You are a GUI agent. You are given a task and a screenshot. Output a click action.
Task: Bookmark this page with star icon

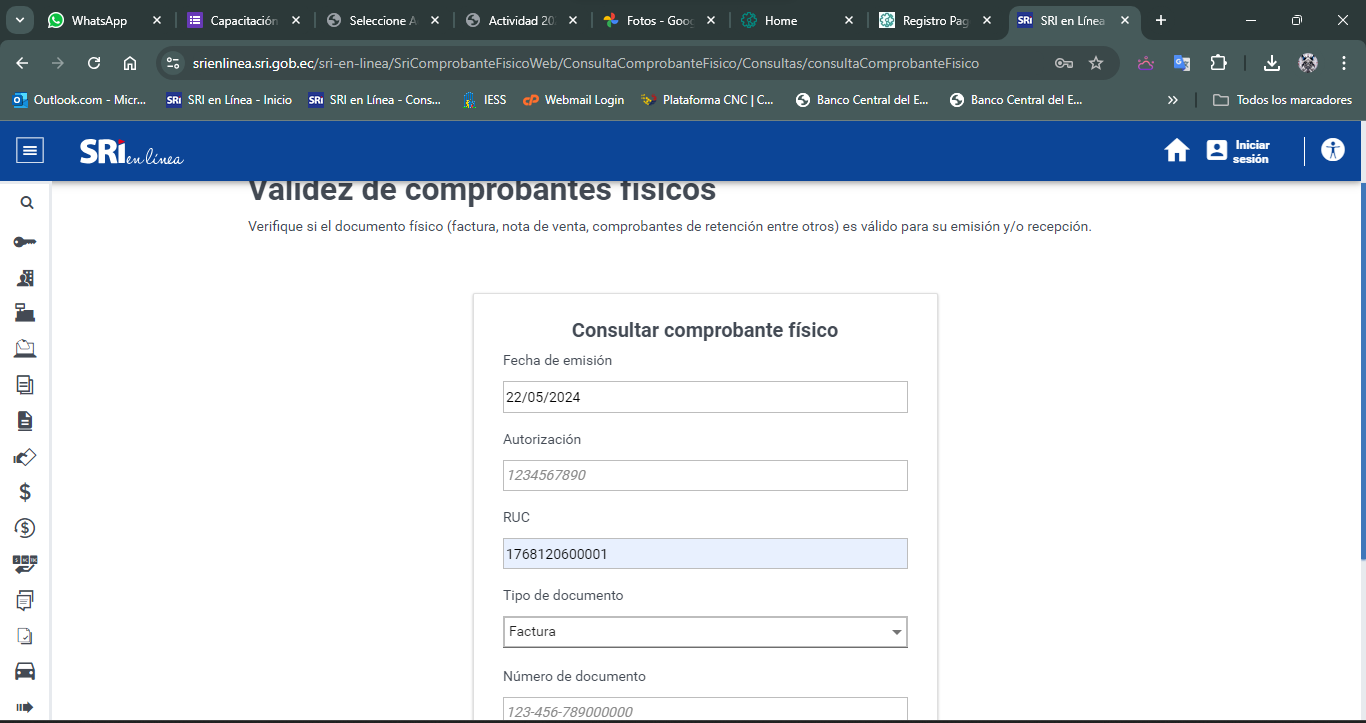(x=1096, y=63)
